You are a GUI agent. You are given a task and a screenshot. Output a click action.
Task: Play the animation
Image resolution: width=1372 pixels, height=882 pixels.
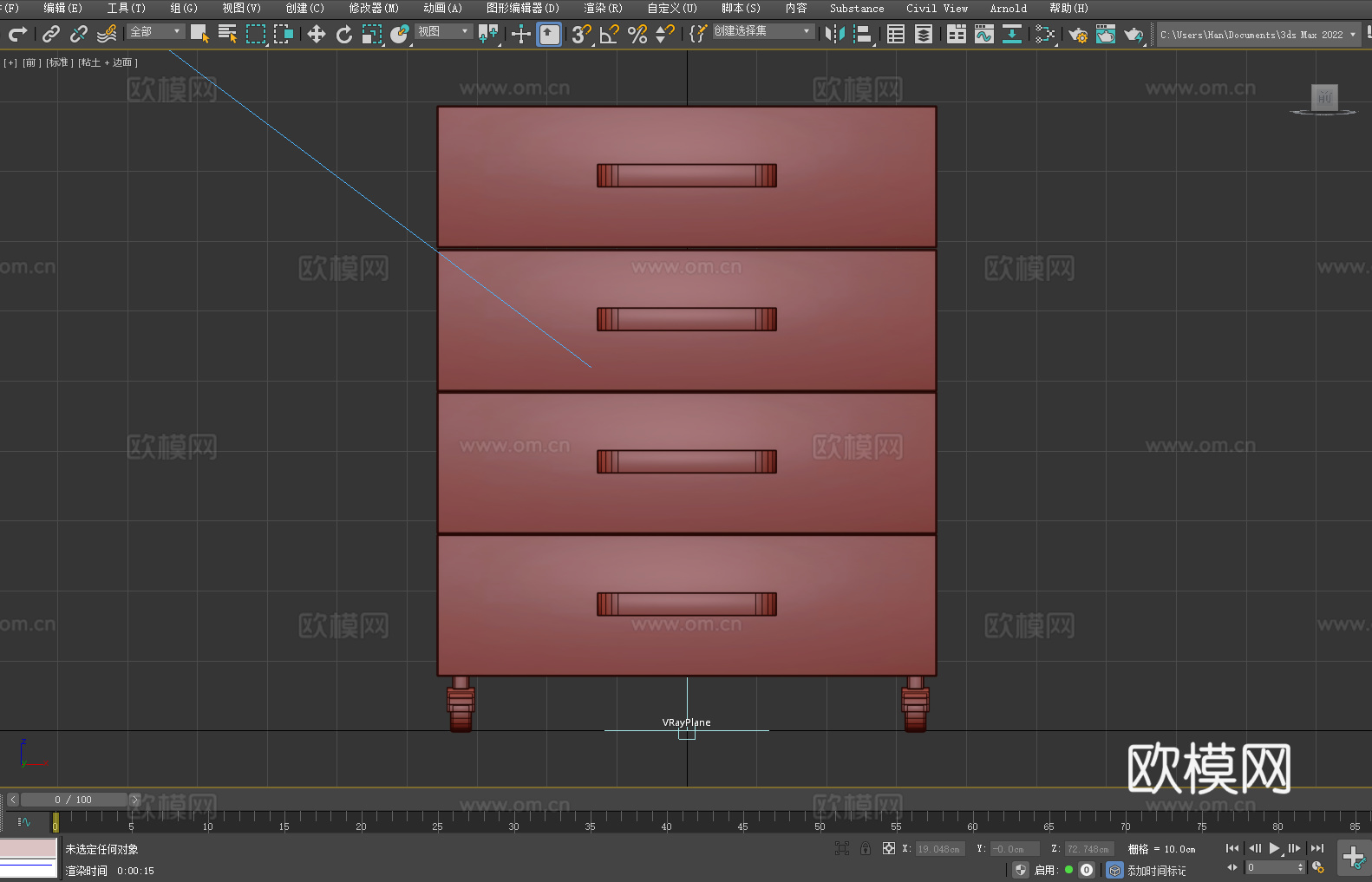click(1275, 848)
